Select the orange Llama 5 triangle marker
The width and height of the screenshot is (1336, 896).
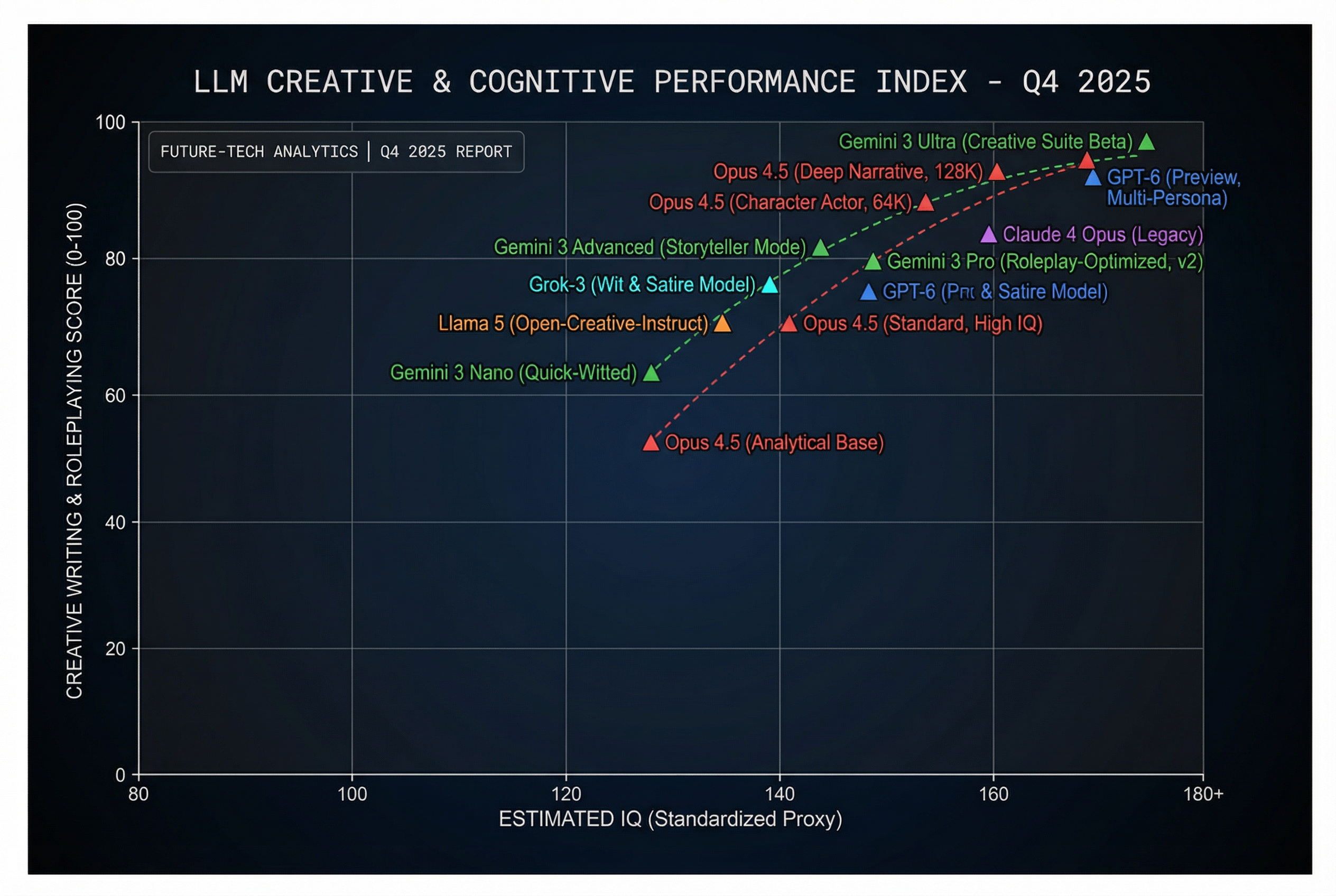(x=722, y=324)
